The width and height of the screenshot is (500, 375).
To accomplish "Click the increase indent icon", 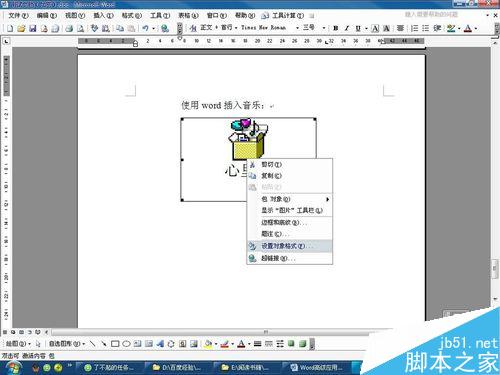I will pos(437,28).
